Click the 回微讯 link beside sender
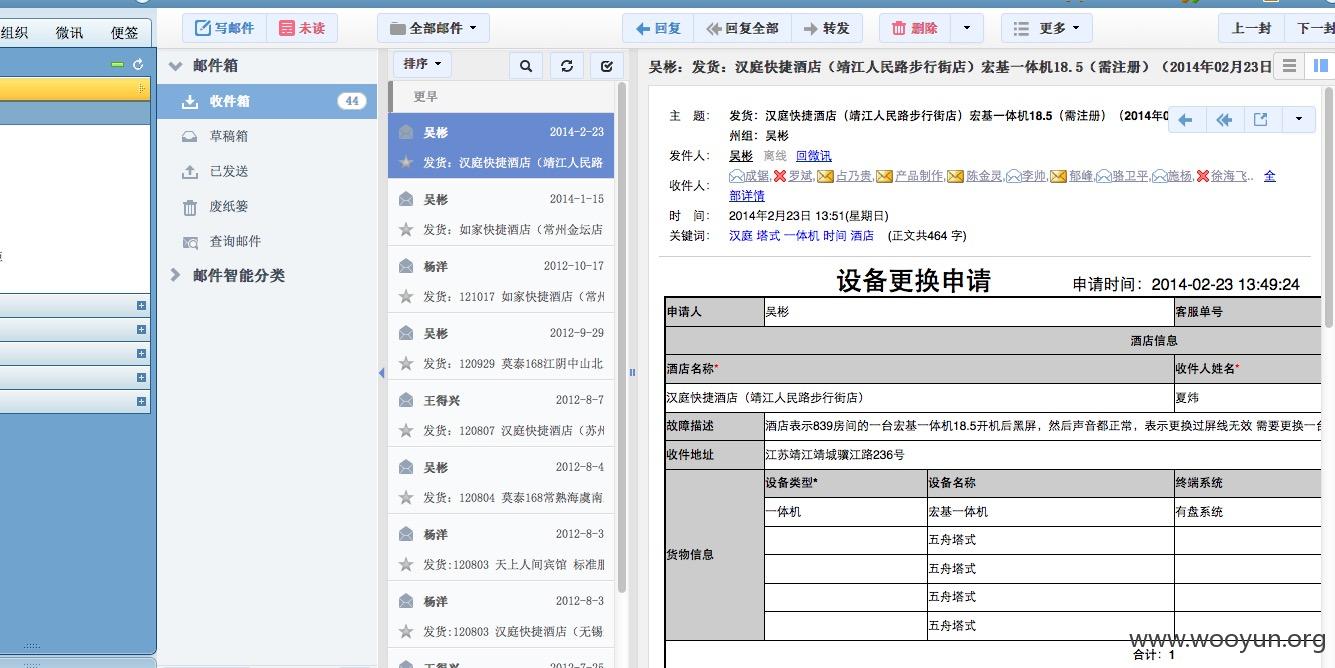This screenshot has width=1335, height=668. 813,156
